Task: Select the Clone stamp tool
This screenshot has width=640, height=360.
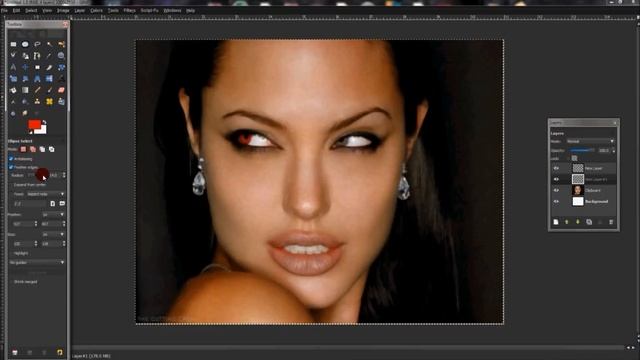Action: (x=37, y=101)
